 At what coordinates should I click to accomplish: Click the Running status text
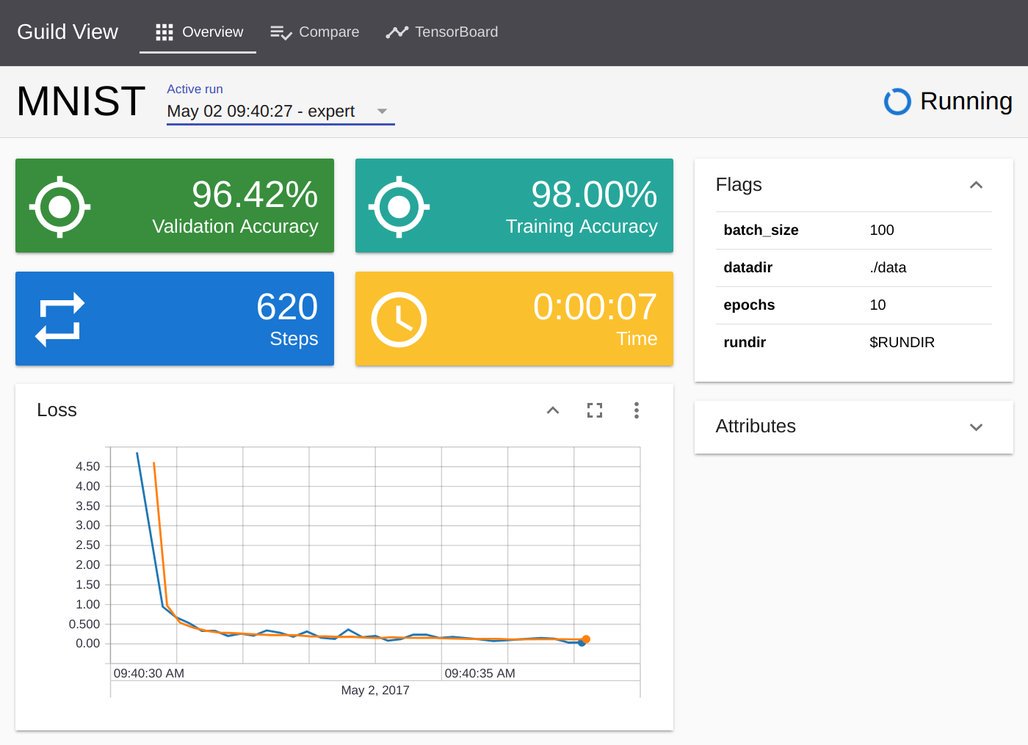click(966, 101)
